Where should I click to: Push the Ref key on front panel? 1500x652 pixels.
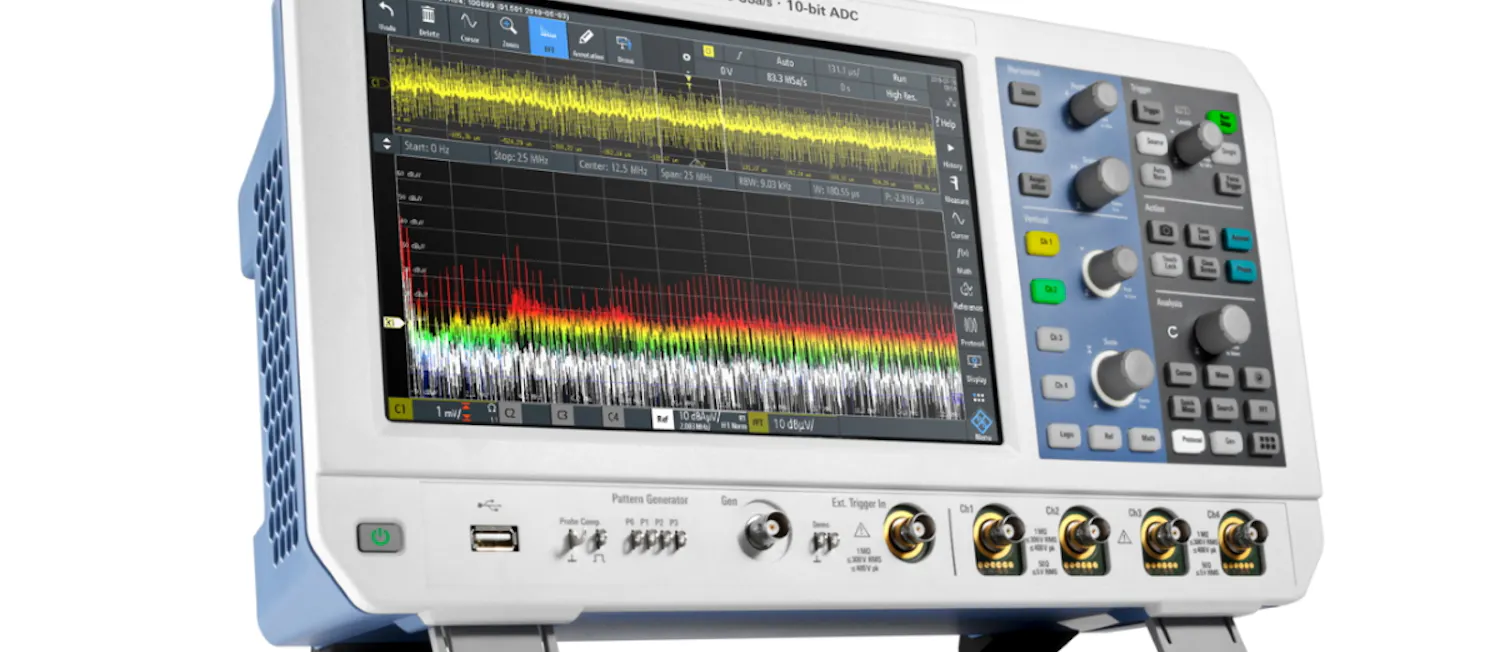coord(1104,437)
